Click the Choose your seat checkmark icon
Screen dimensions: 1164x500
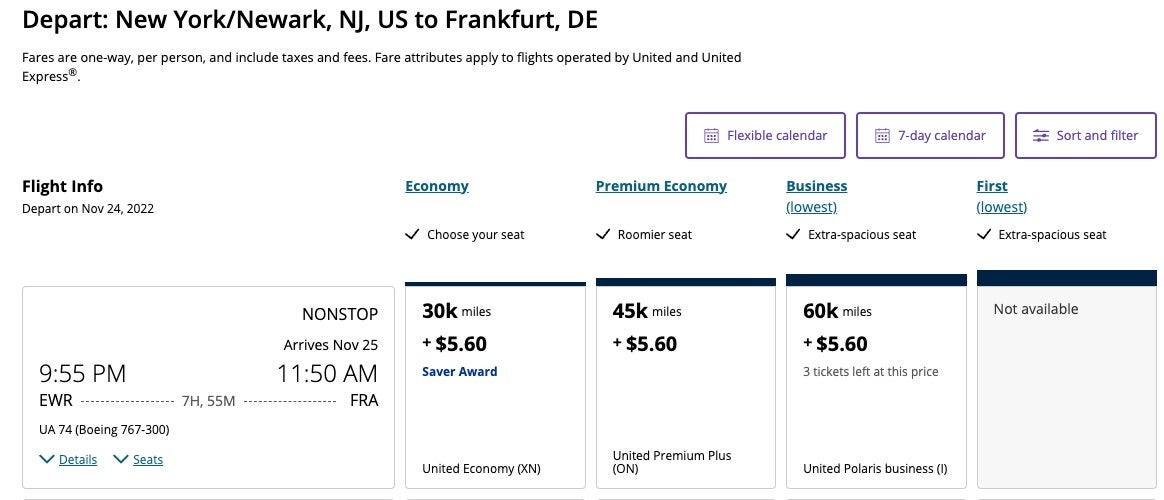tap(412, 235)
